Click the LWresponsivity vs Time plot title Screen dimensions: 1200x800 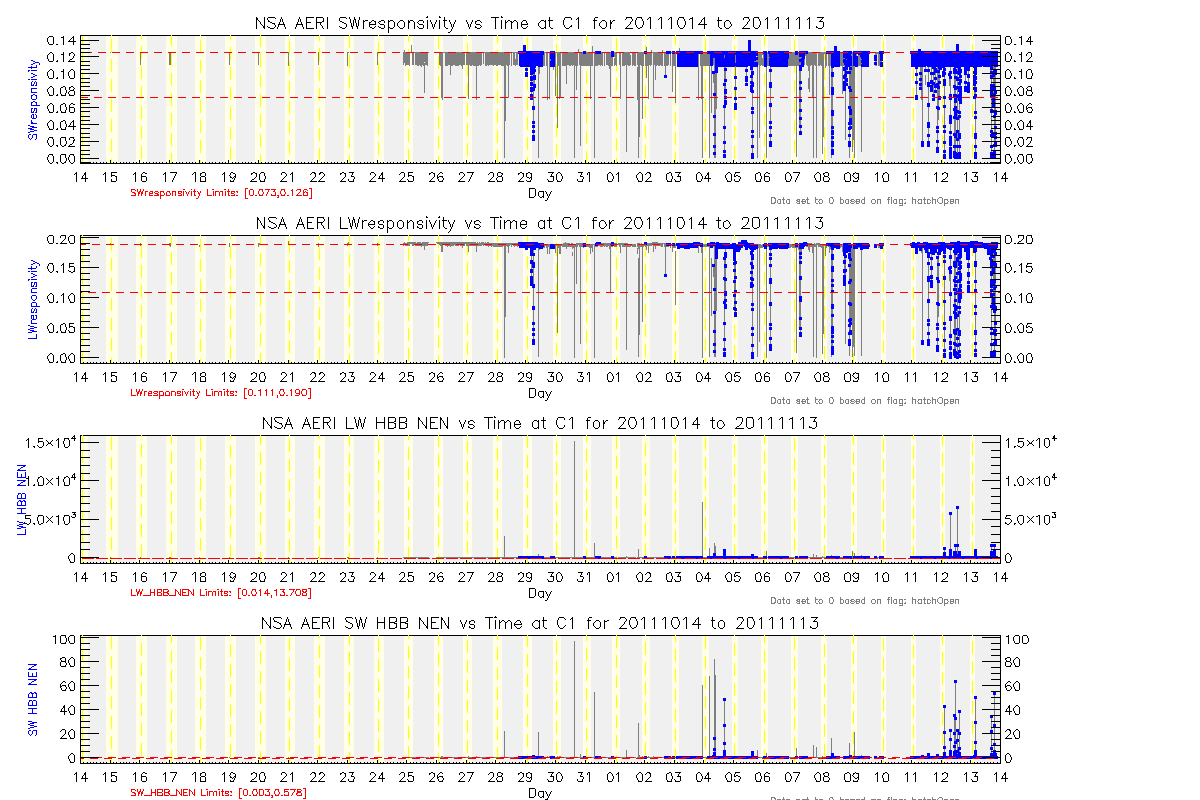[539, 223]
